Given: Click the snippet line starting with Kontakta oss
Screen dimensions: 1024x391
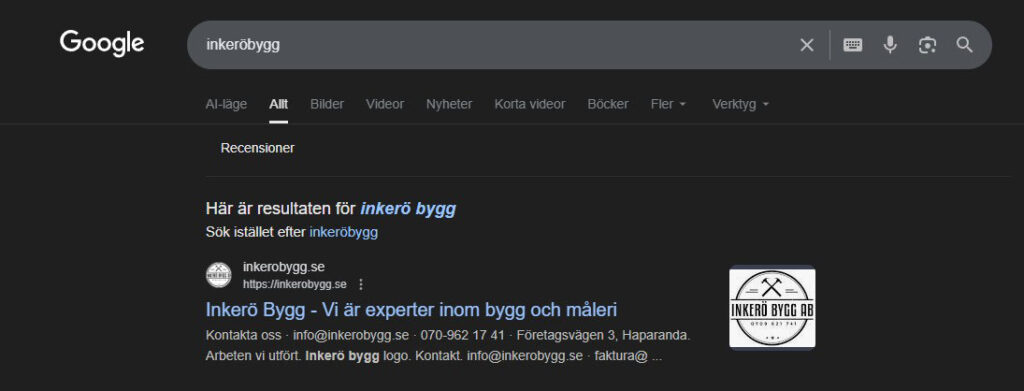Looking at the screenshot, I should (x=448, y=336).
